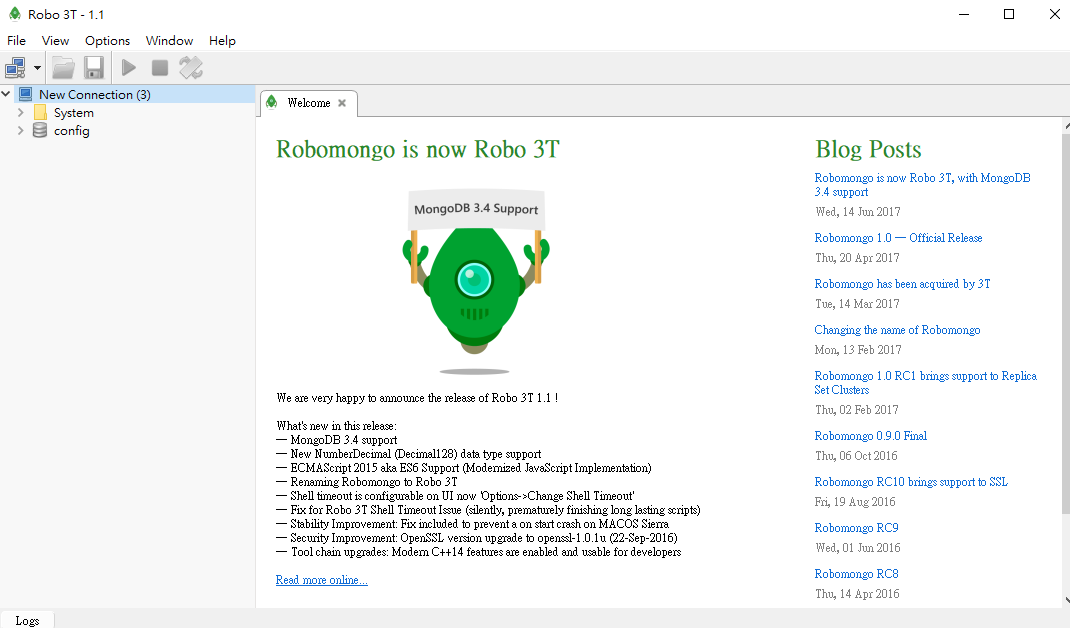Click the Execute play toolbar icon

[x=128, y=68]
